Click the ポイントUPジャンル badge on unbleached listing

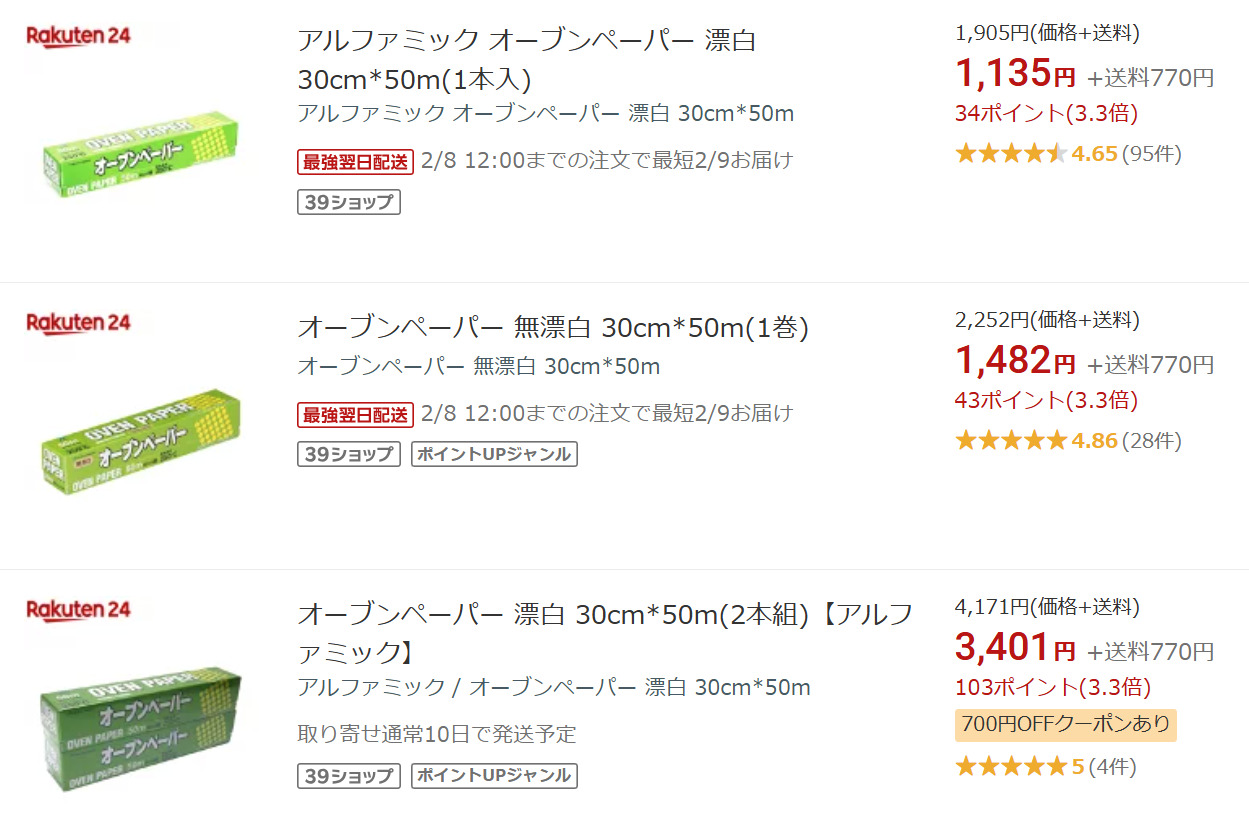pyautogui.click(x=494, y=454)
